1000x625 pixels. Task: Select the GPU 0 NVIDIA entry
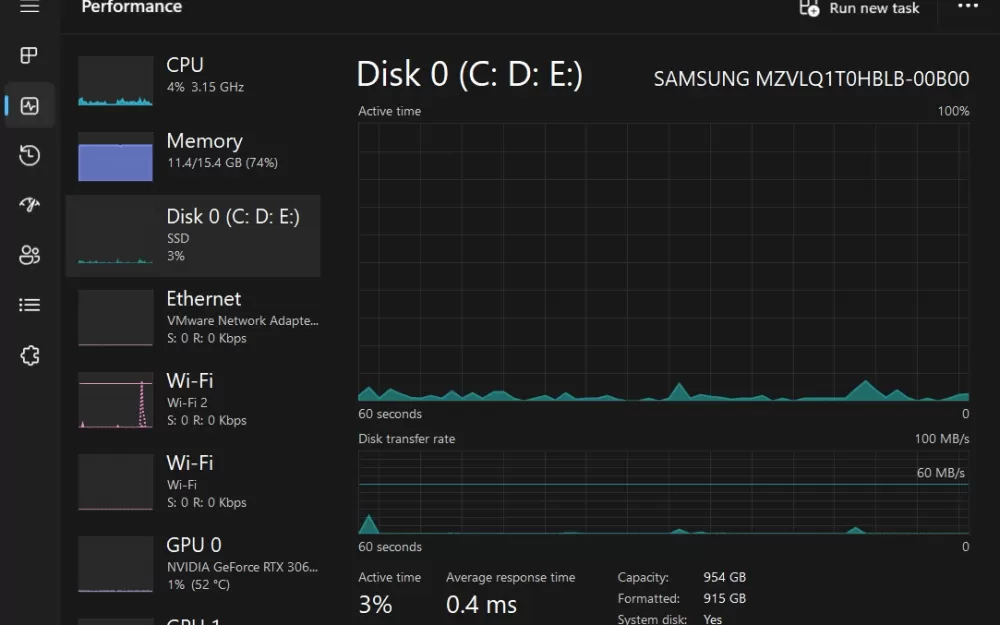click(x=193, y=564)
